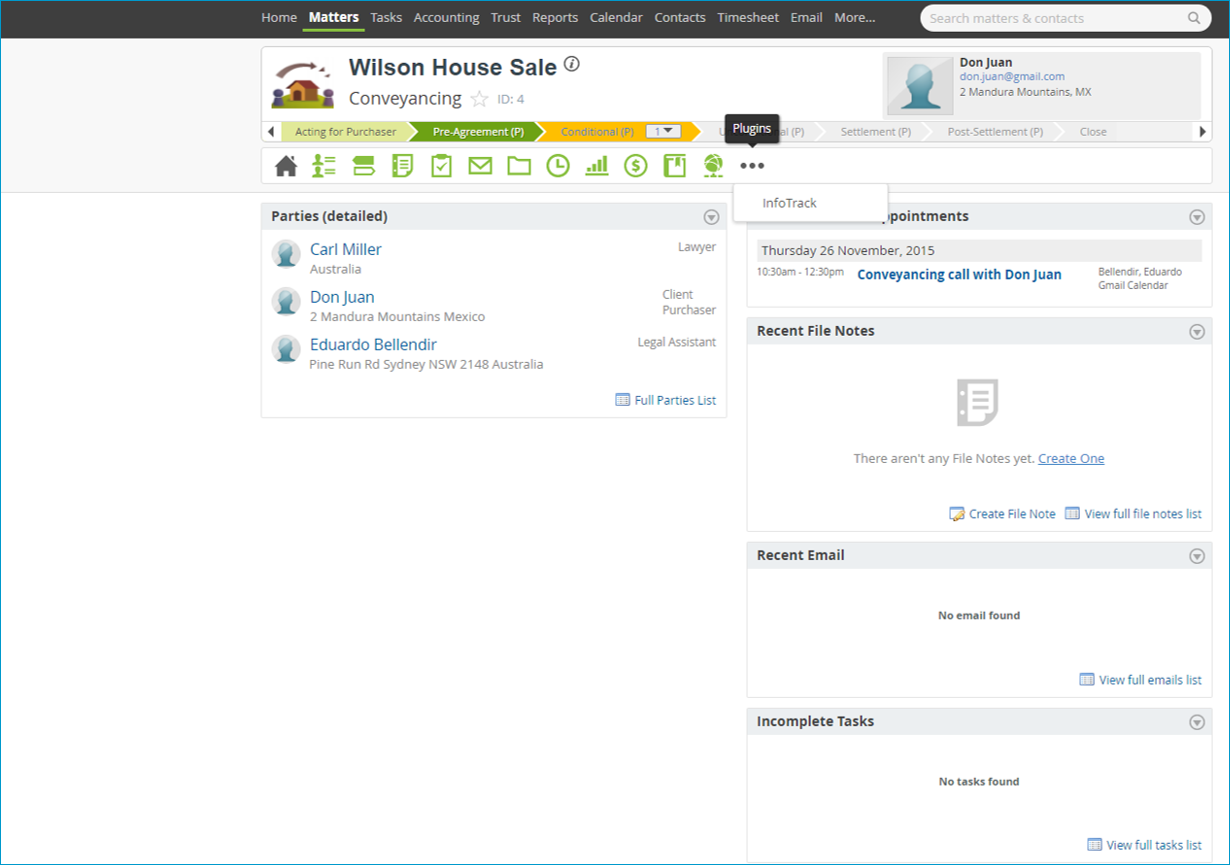
Task: Focus the Search matters & contacts field
Action: point(1055,18)
